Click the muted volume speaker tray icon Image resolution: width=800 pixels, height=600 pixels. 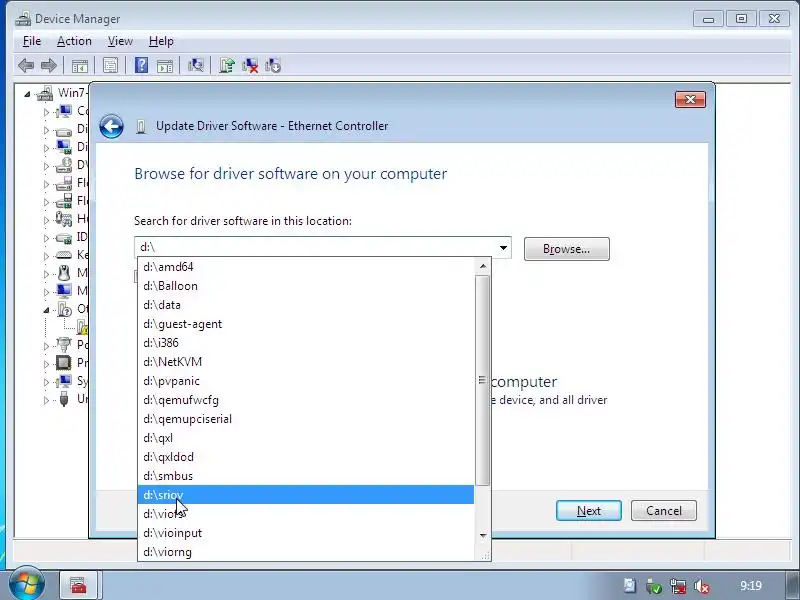(702, 586)
